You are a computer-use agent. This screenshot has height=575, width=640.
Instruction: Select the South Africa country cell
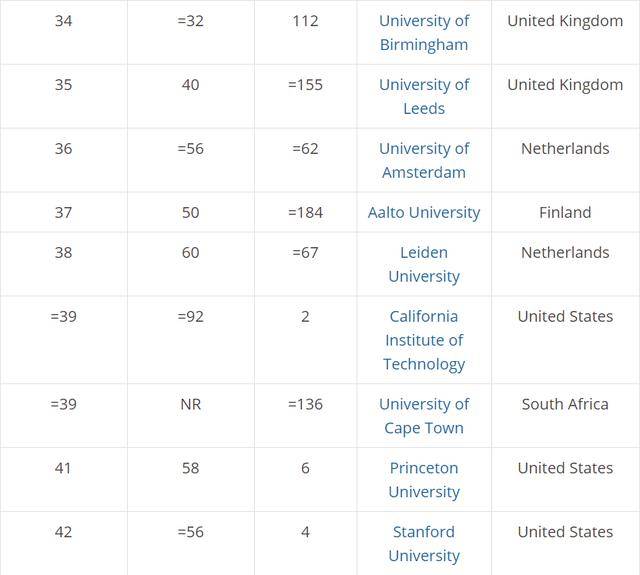pyautogui.click(x=565, y=416)
